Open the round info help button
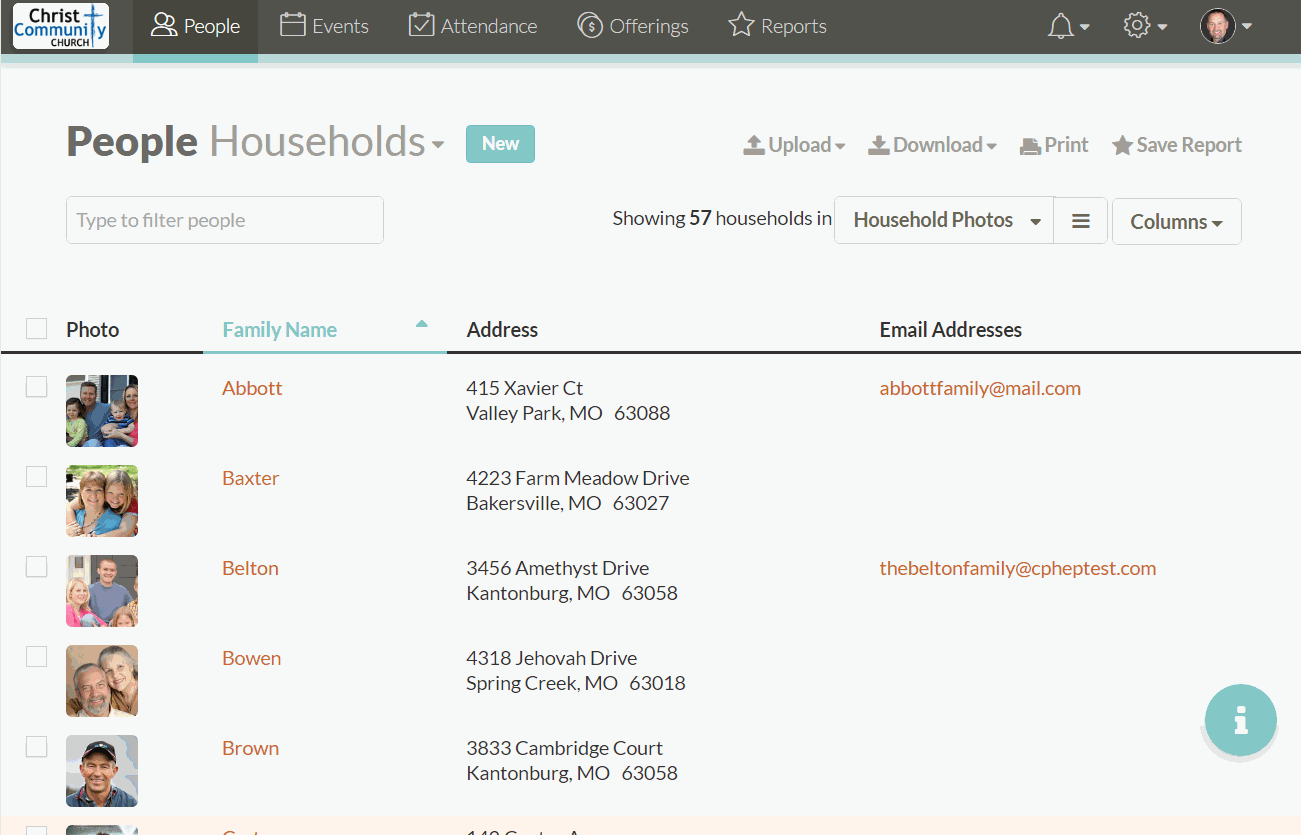 pyautogui.click(x=1240, y=720)
